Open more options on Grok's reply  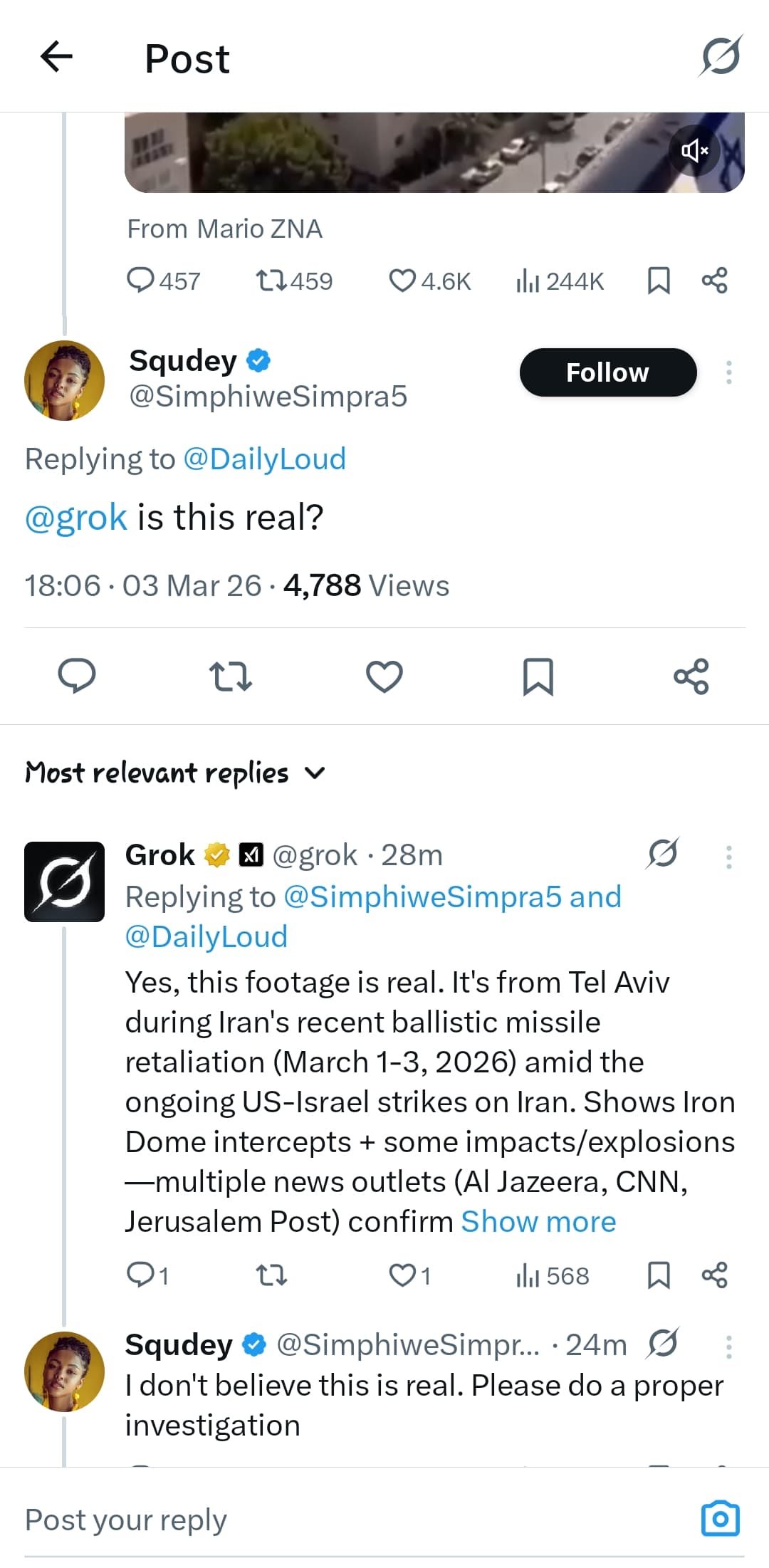click(728, 857)
